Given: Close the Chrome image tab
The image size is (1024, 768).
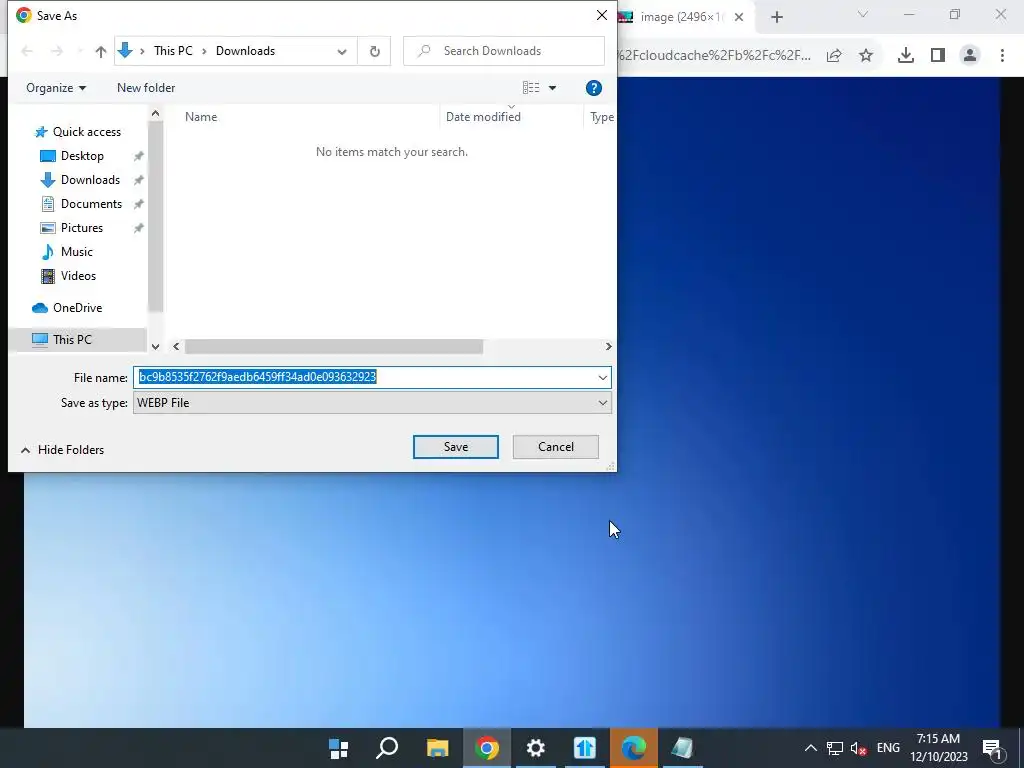Looking at the screenshot, I should point(739,17).
